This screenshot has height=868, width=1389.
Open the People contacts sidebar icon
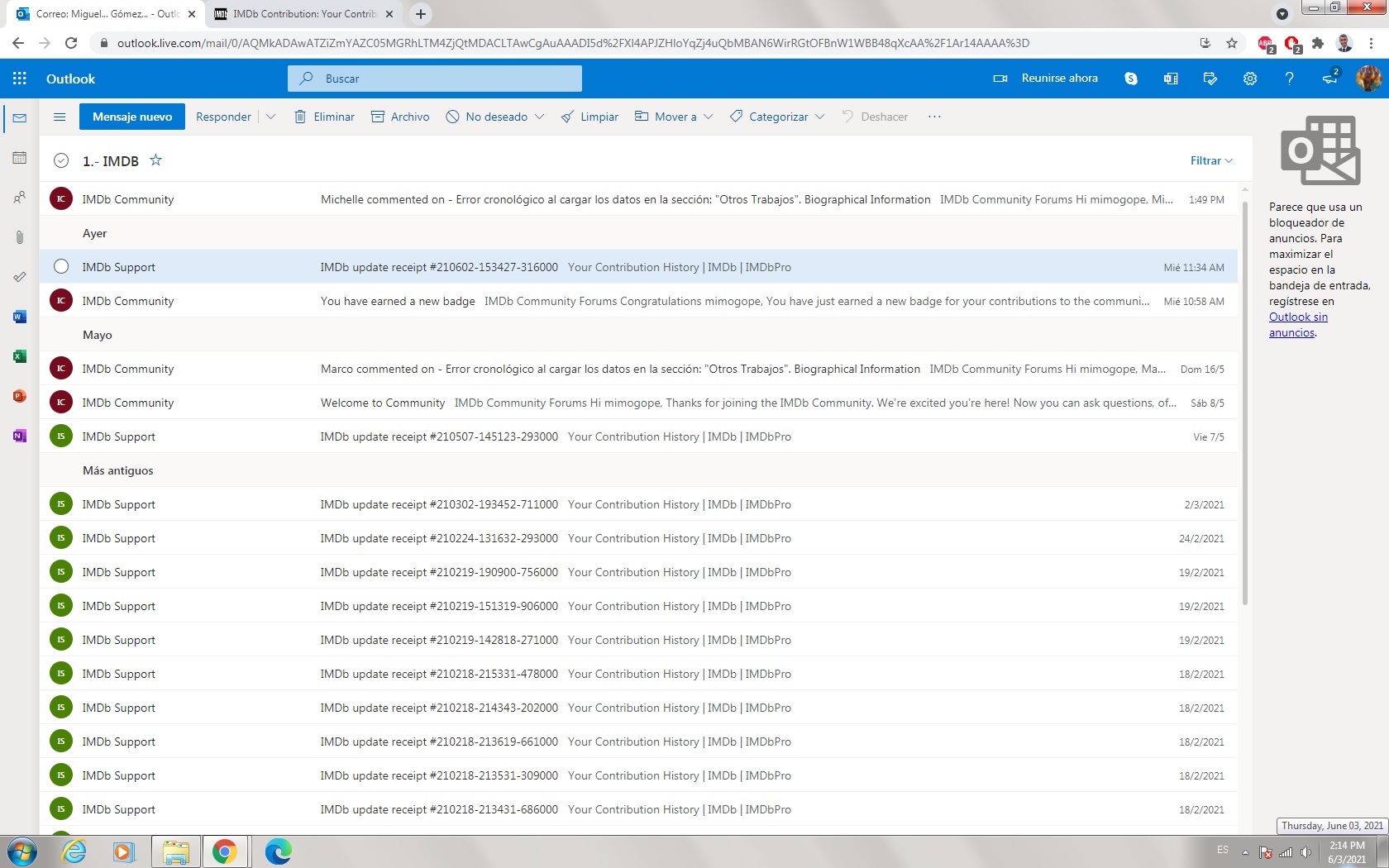pyautogui.click(x=20, y=198)
